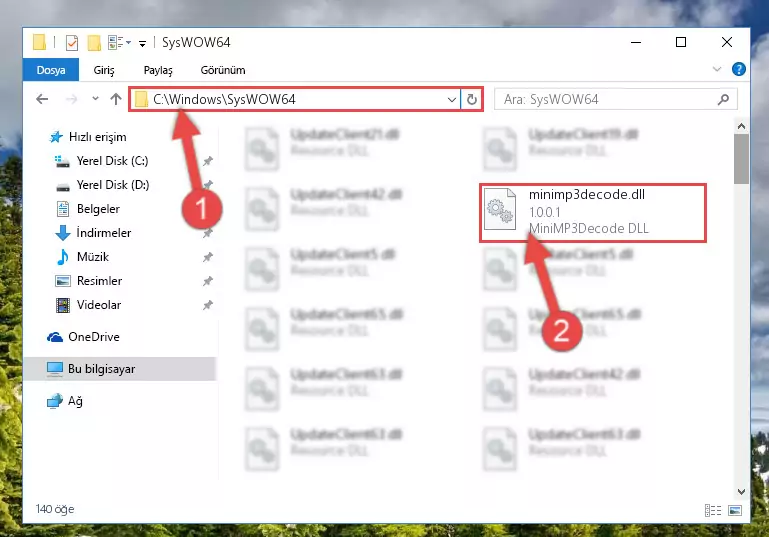Click the Properties checkmark icon in title bar
Image resolution: width=769 pixels, height=537 pixels.
[72, 43]
